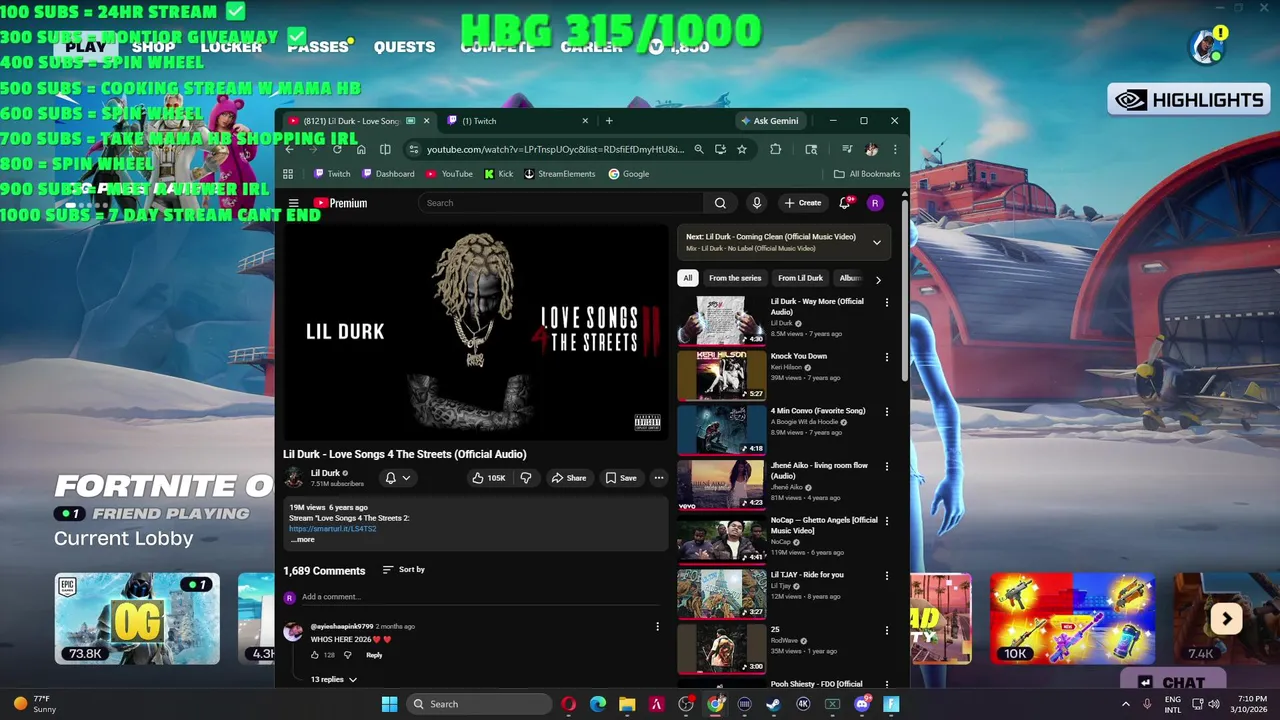Show hidden system tray icons
The image size is (1280, 720).
click(1125, 704)
